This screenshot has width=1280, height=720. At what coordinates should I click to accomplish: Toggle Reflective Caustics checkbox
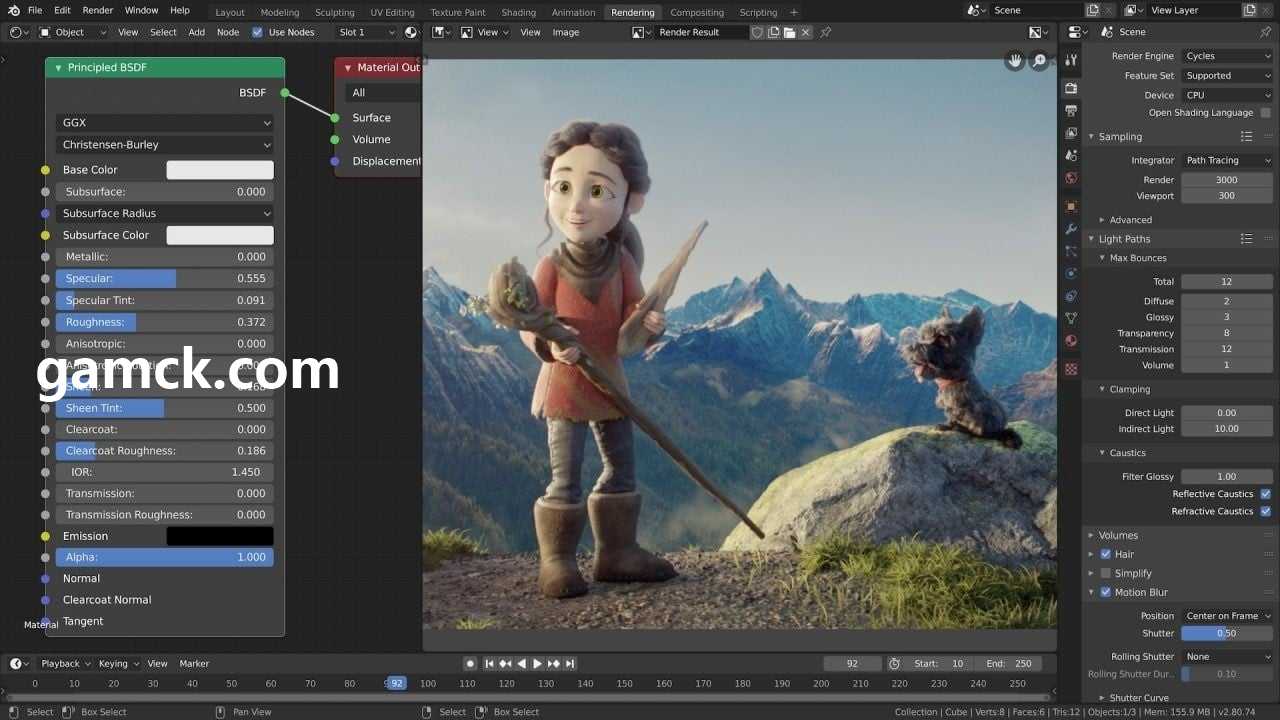(x=1266, y=494)
